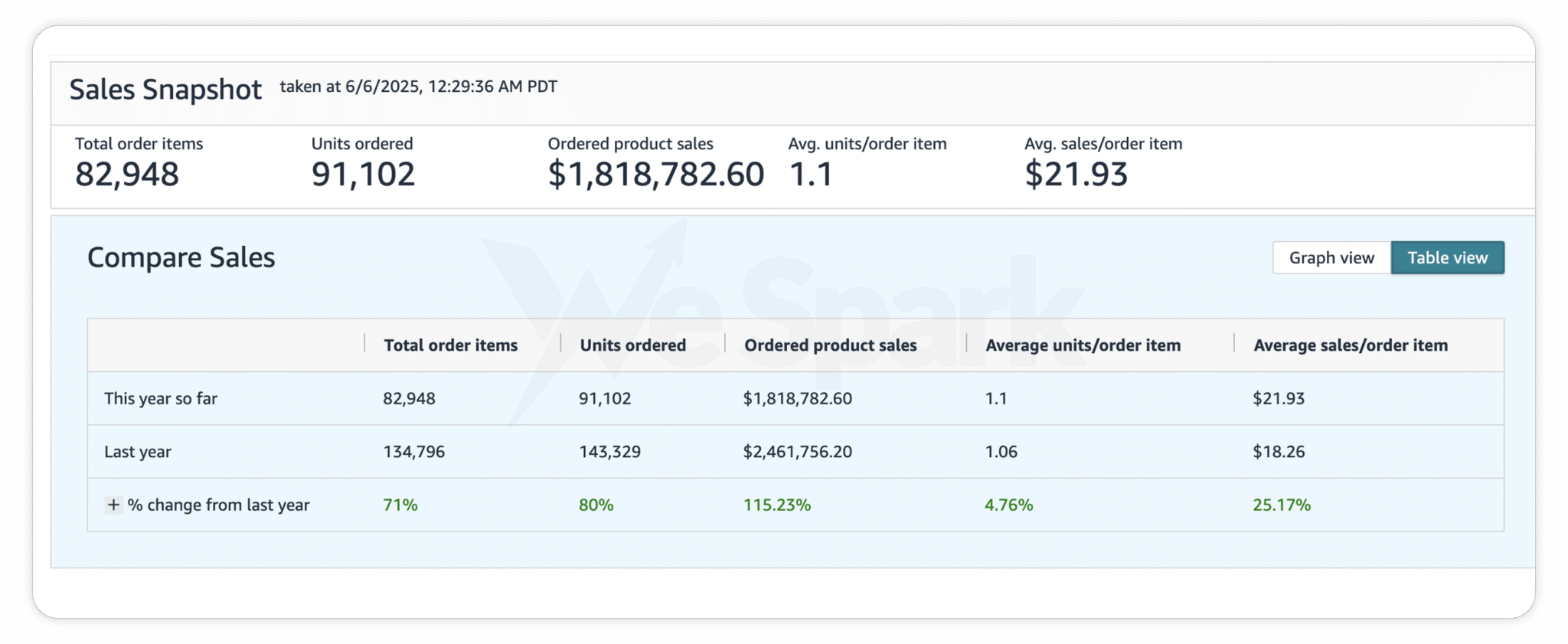
Task: Select the Table view button
Action: (x=1448, y=258)
